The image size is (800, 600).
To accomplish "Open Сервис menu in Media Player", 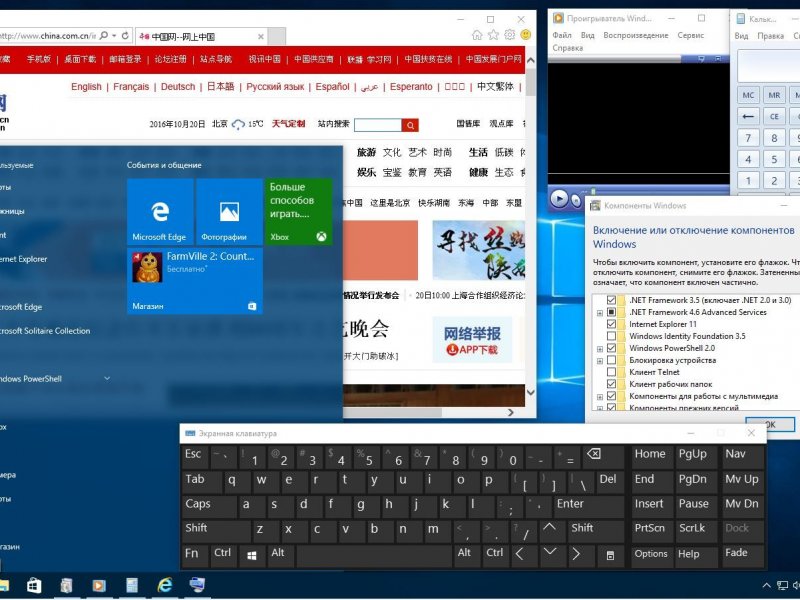I will [x=691, y=35].
